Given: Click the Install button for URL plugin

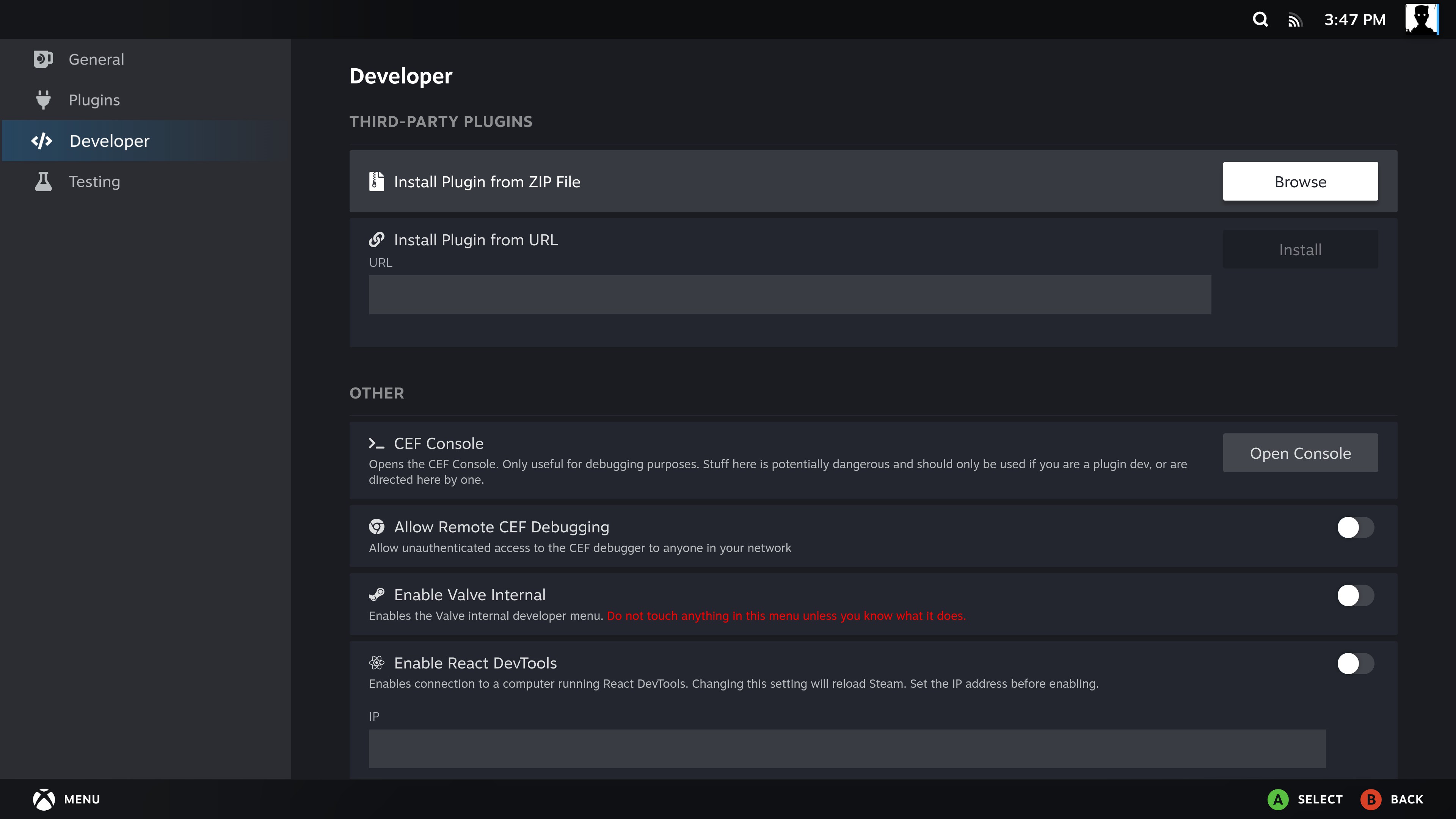Looking at the screenshot, I should click(x=1300, y=249).
